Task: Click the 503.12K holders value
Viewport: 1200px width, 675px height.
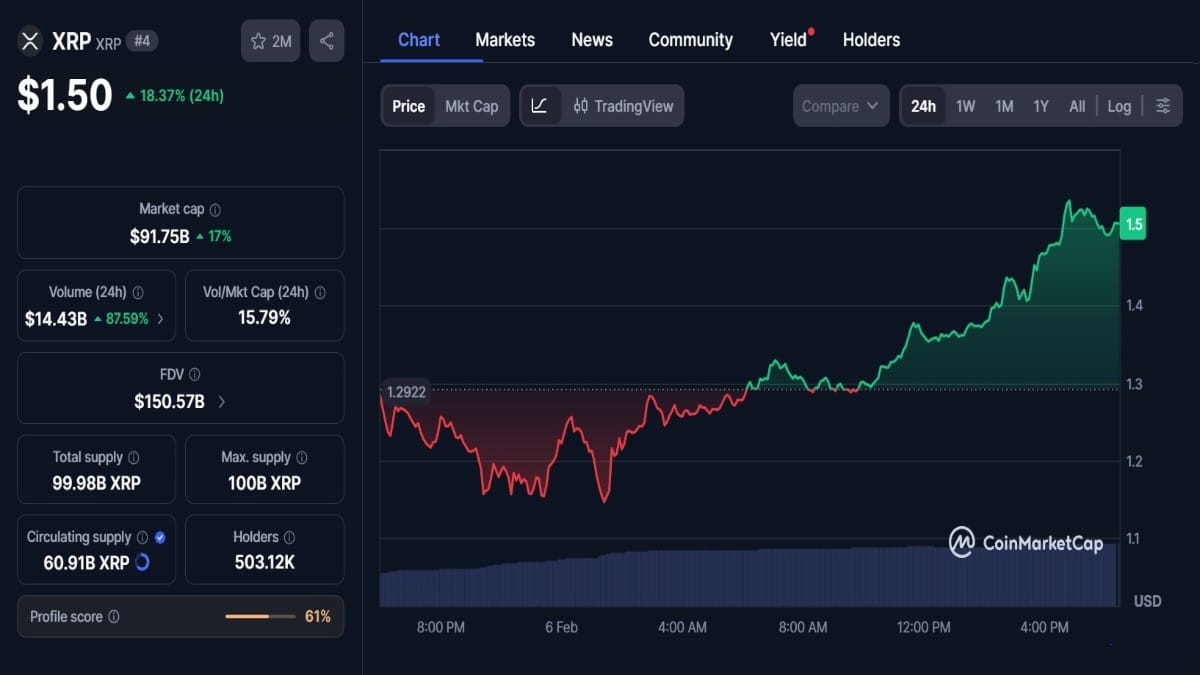Action: pos(264,563)
